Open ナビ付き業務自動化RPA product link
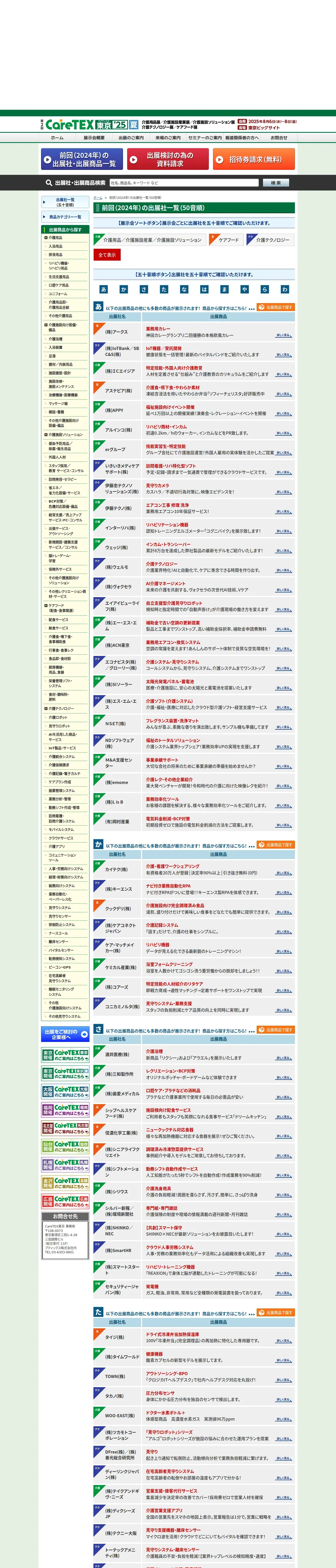The width and height of the screenshot is (336, 1568). [168, 886]
